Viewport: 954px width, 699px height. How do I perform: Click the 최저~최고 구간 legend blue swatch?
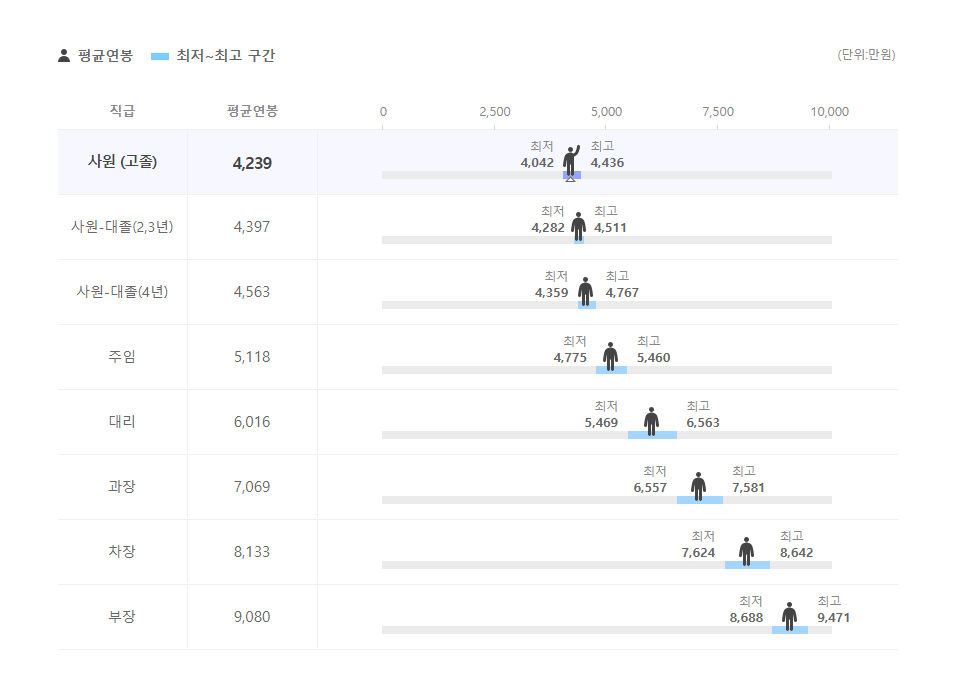[160, 56]
